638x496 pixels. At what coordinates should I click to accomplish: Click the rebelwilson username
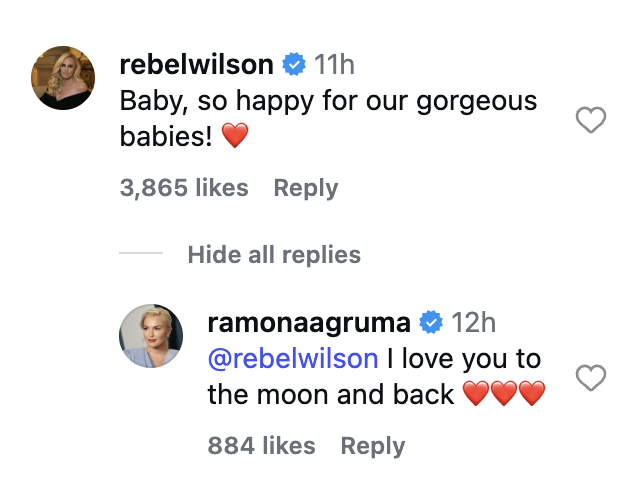tap(196, 66)
